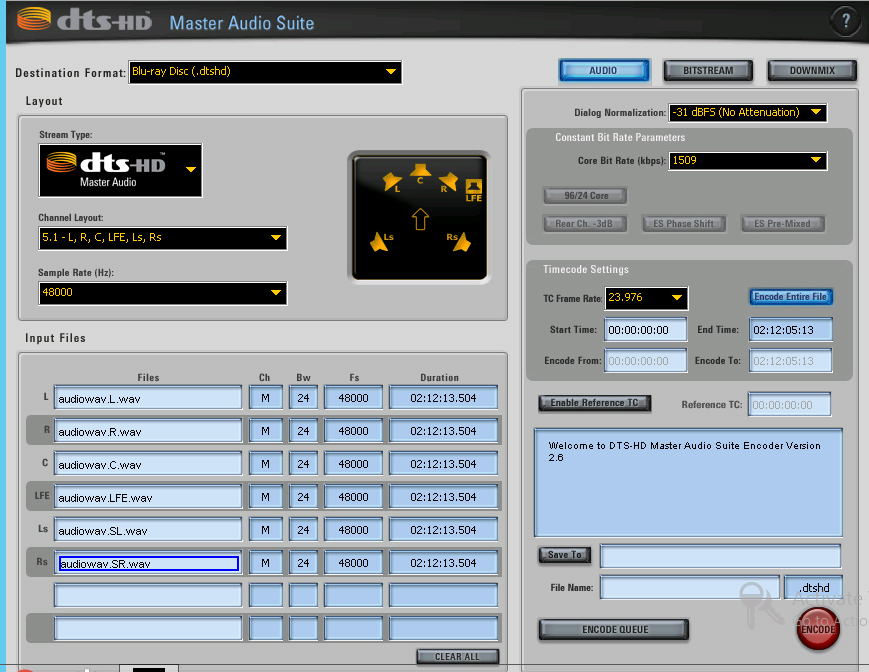Enable Reference TC

coord(595,403)
